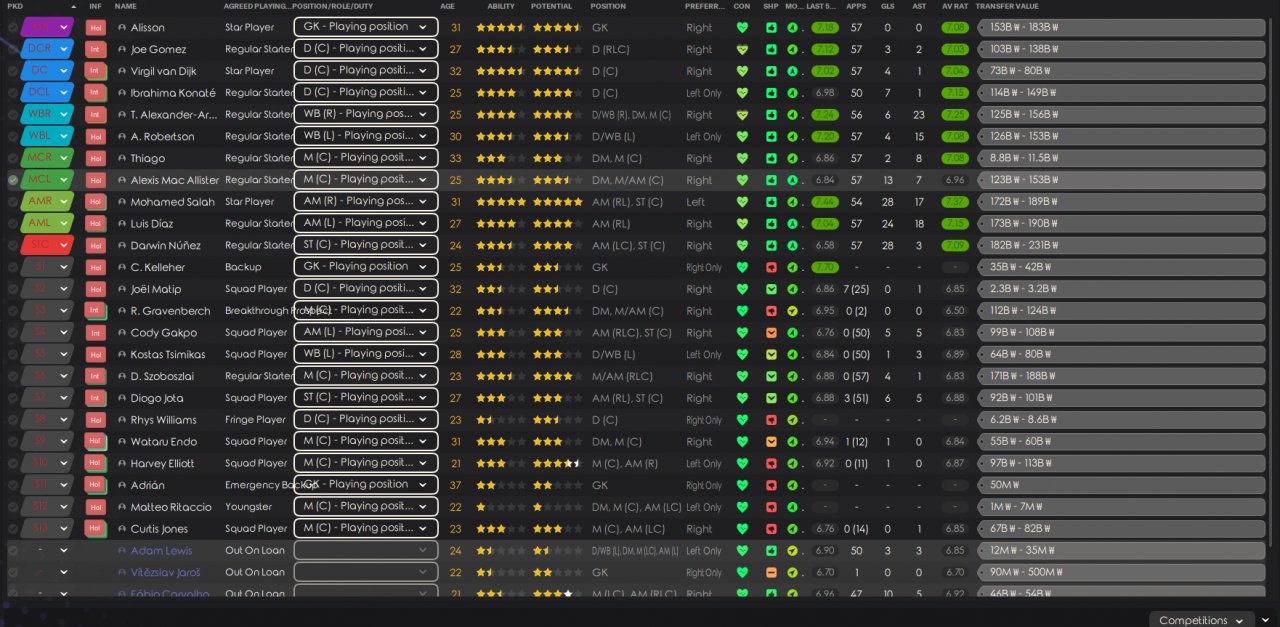Image resolution: width=1280 pixels, height=627 pixels.
Task: Sort by the AV RAT column header
Action: [x=955, y=7]
